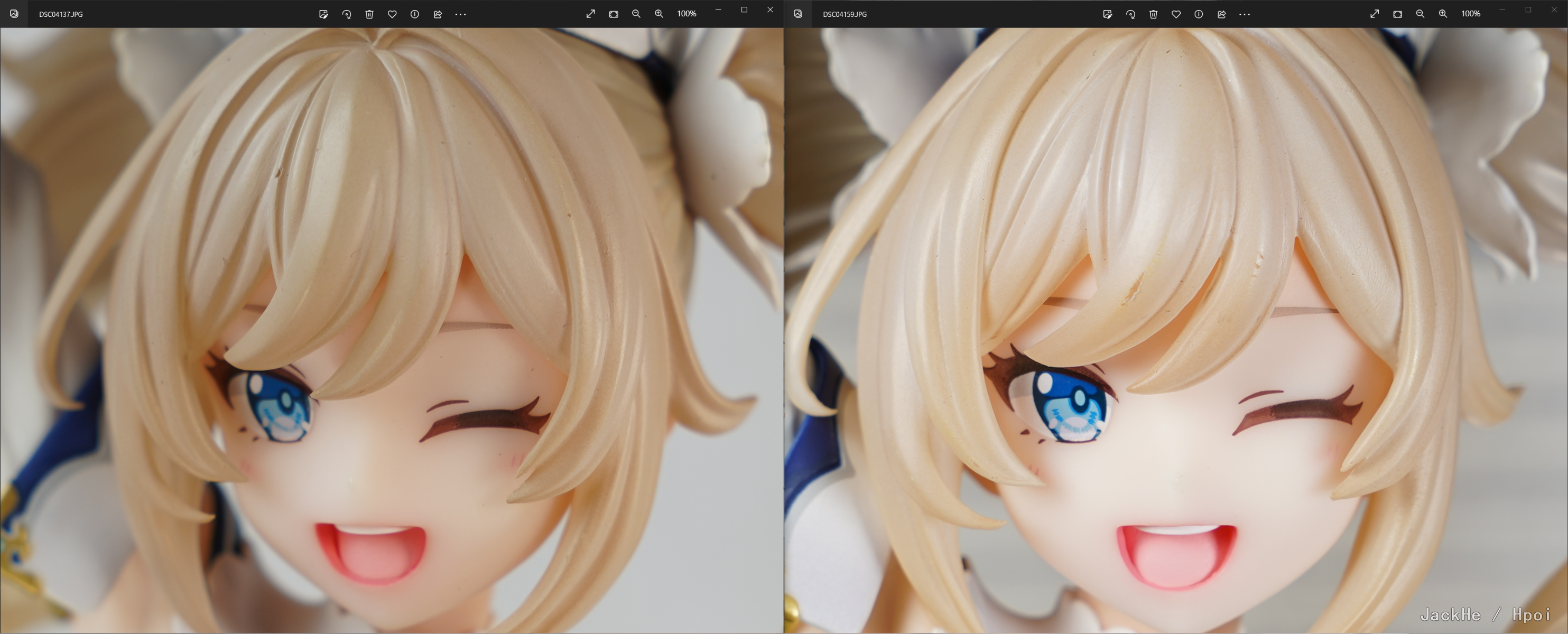Open See more menu in left window
Viewport: 1568px width, 634px height.
click(x=461, y=14)
